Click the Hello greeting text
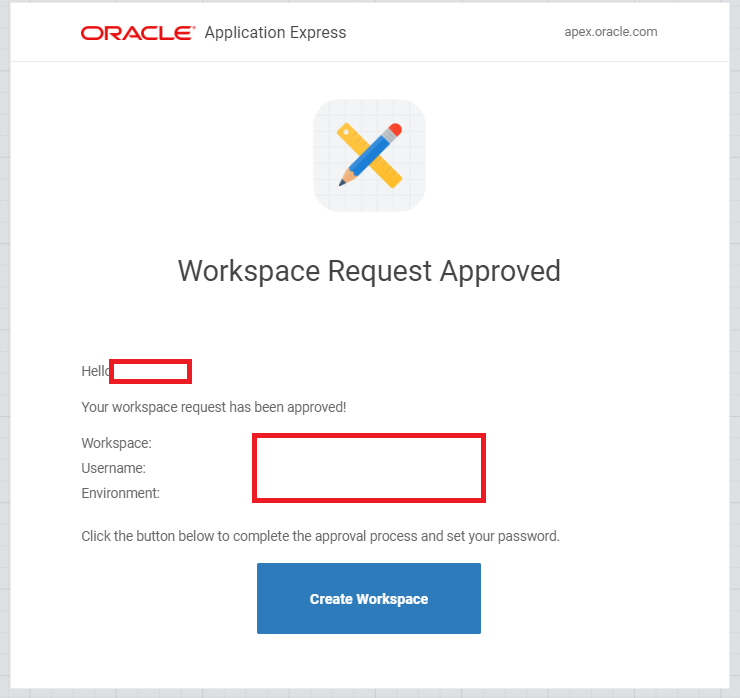This screenshot has height=698, width=740. coord(96,371)
